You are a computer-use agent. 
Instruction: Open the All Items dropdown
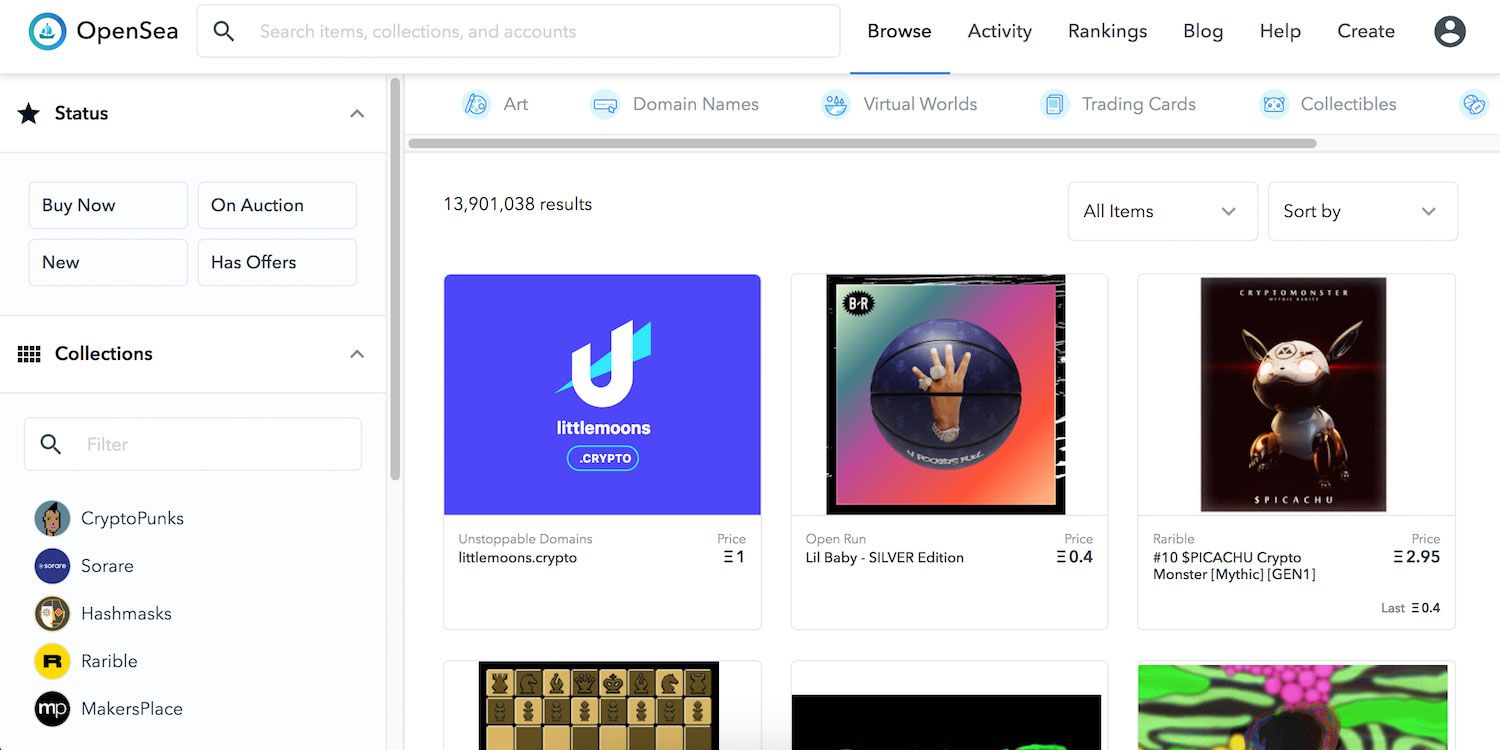click(x=1162, y=211)
